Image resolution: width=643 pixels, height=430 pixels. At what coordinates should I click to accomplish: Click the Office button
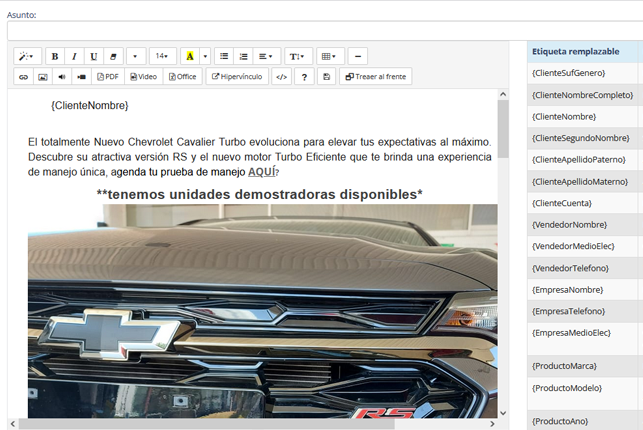pos(182,77)
